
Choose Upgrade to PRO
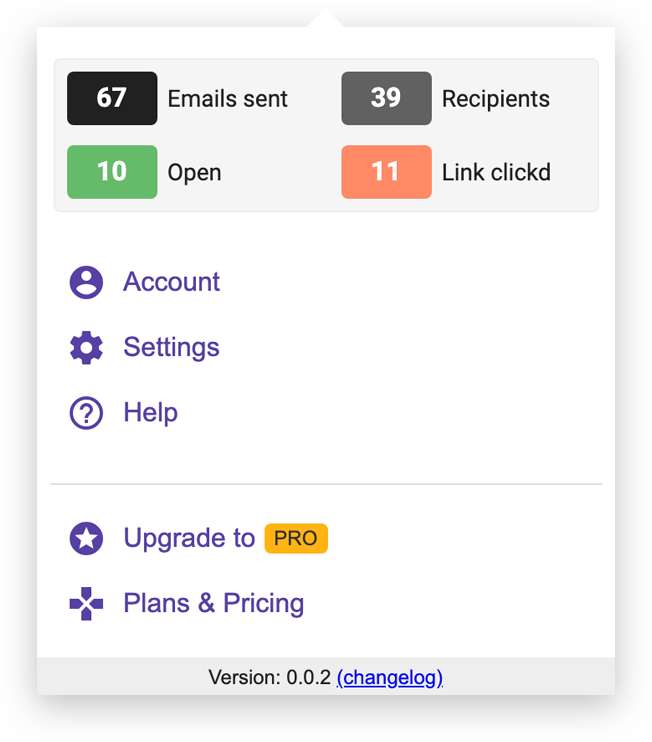point(189,538)
